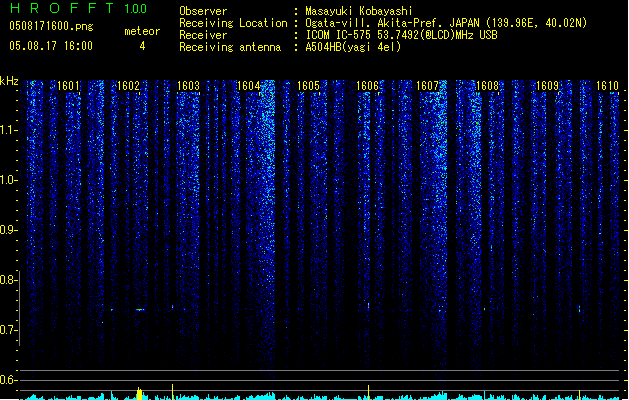
Task: Click the 0.7 frequency axis label
Action: tap(7, 330)
